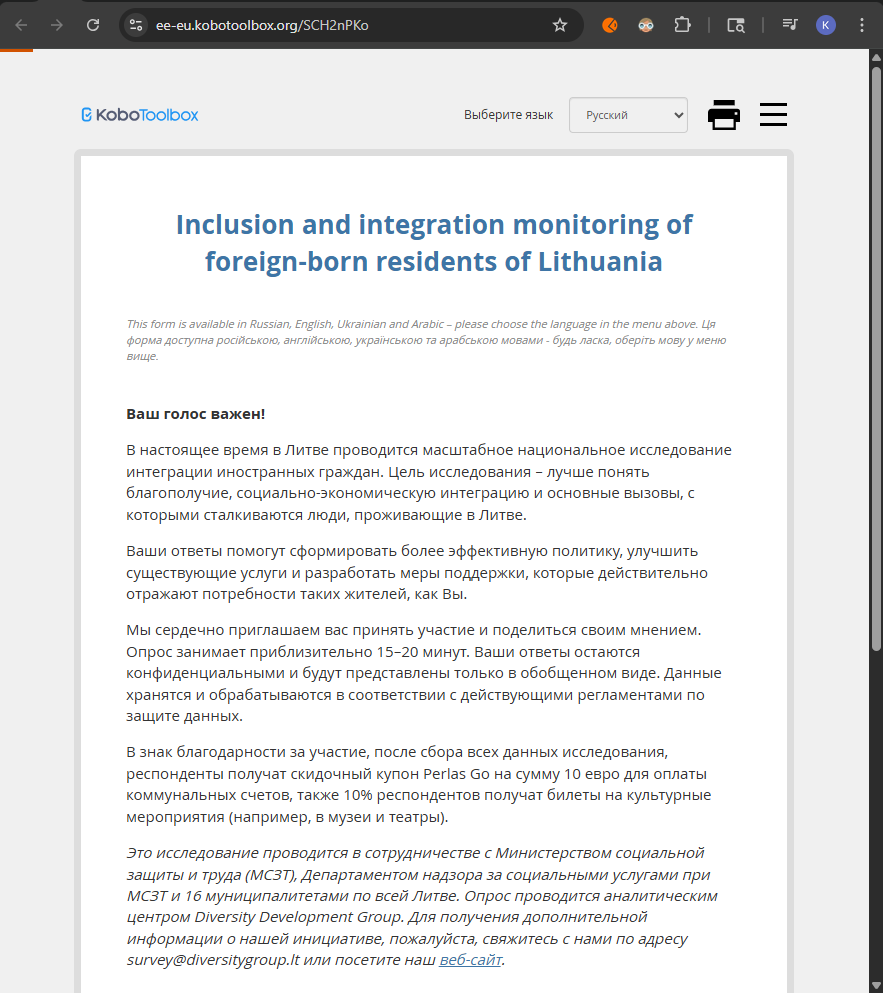Click the search tabs icon in toolbar
This screenshot has height=993, width=883.
(736, 25)
